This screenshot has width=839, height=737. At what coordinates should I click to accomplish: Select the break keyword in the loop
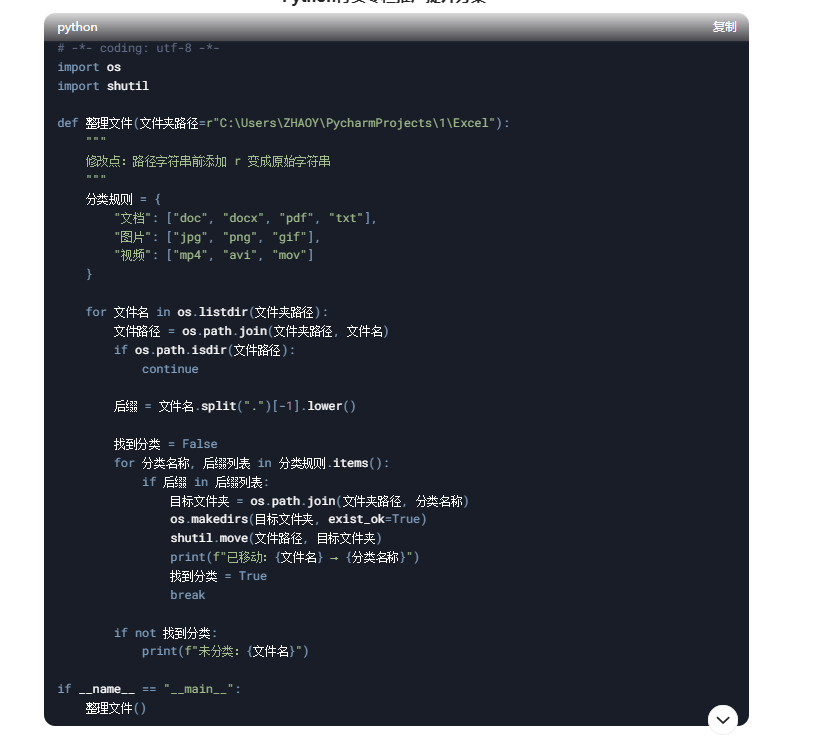pyautogui.click(x=187, y=594)
